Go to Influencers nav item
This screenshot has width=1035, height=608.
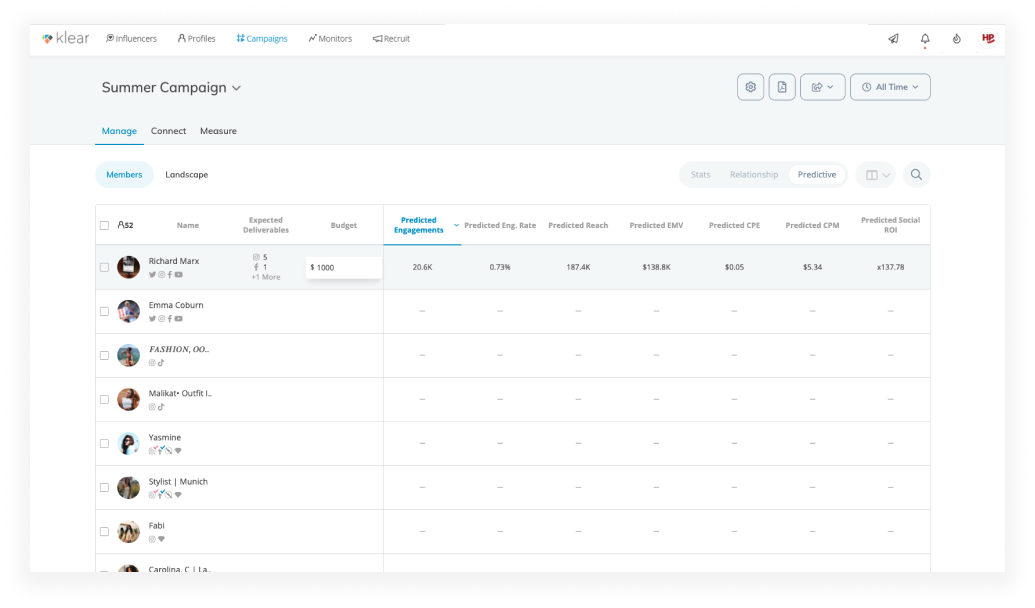[x=131, y=39]
